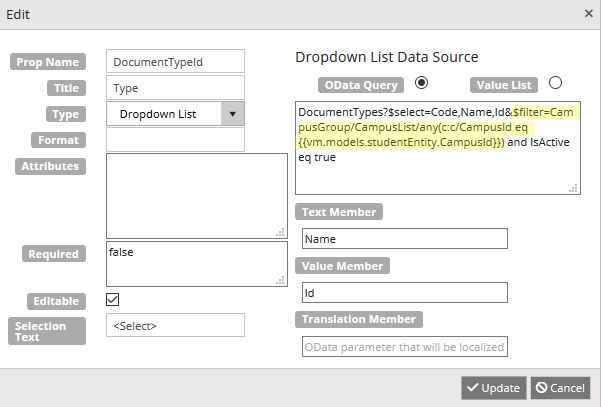The image size is (601, 407).
Task: Click the Value List label
Action: coord(504,85)
